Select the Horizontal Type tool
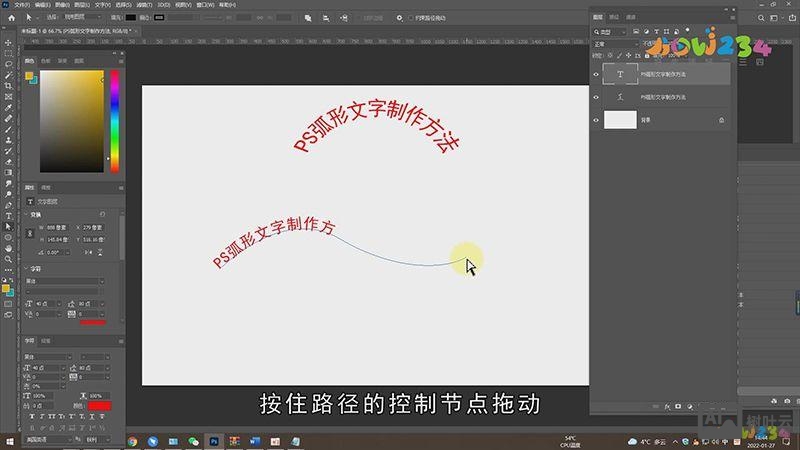This screenshot has width=800, height=450. coord(8,216)
